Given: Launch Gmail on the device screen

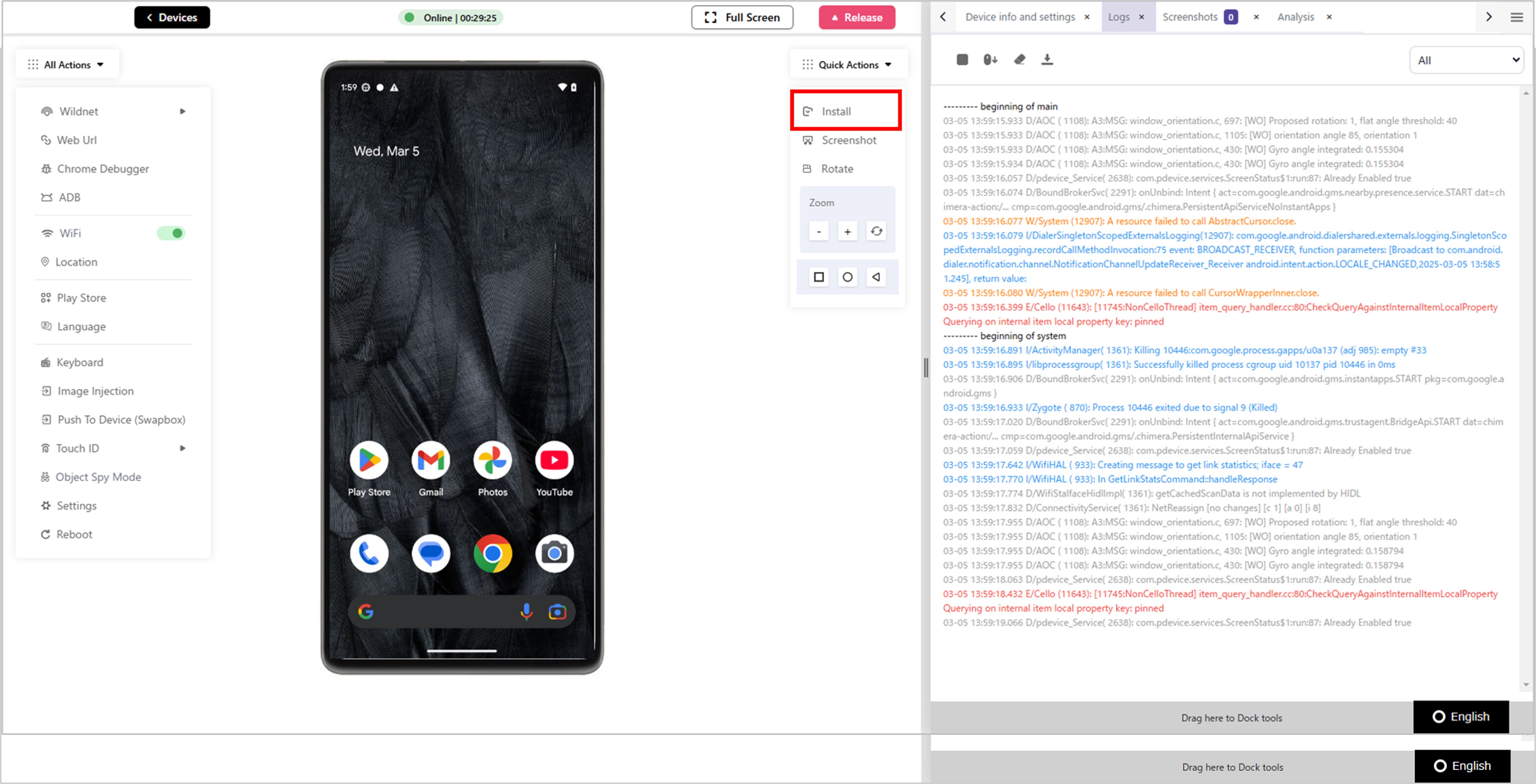Looking at the screenshot, I should click(430, 460).
